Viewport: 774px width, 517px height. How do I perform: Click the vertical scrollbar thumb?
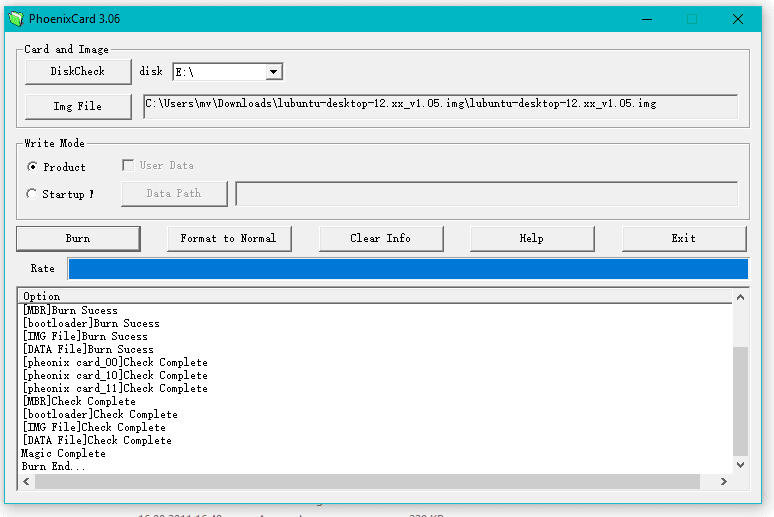[740, 401]
